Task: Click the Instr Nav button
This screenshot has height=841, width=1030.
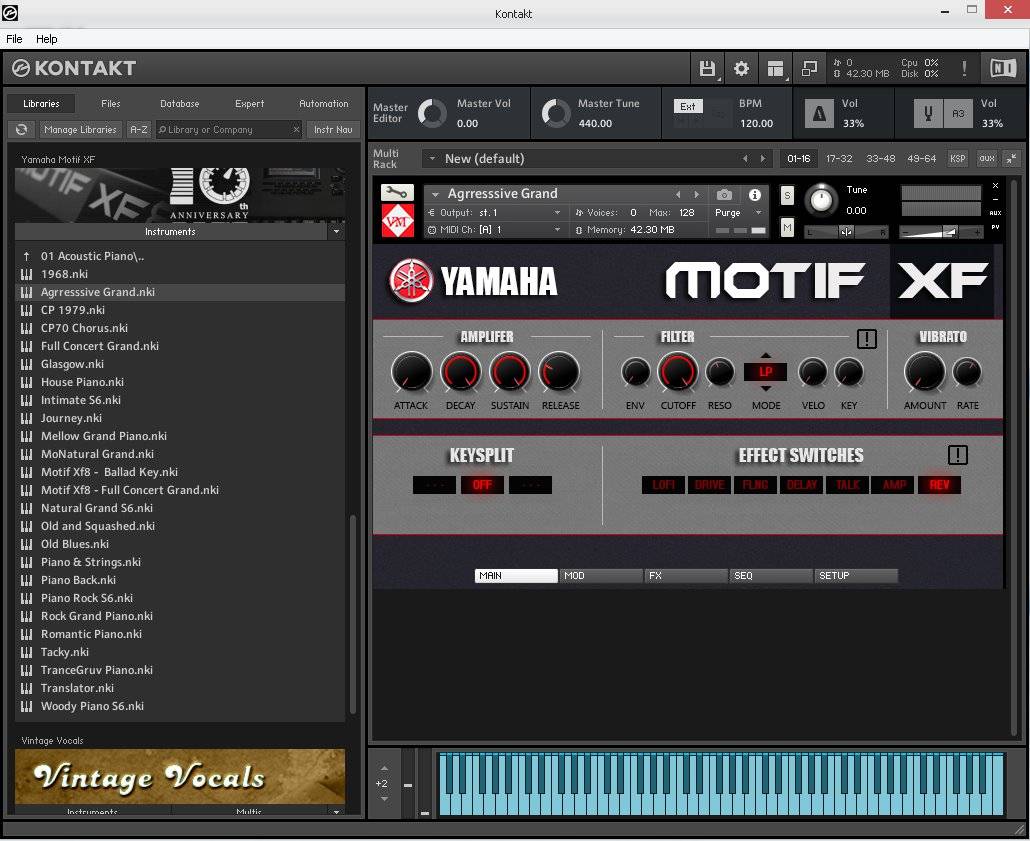Action: [333, 129]
